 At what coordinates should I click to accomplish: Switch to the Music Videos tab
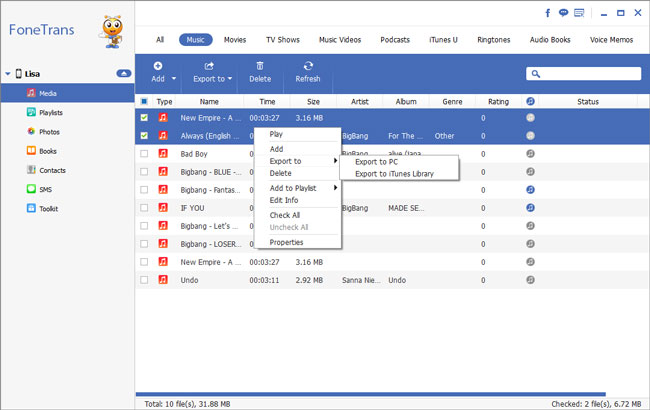340,40
